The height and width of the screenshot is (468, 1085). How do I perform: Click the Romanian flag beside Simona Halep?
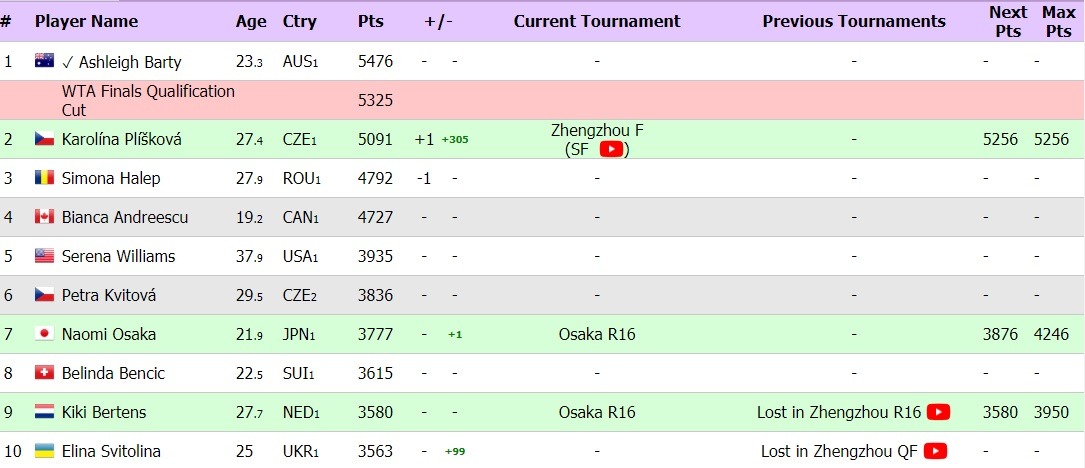click(44, 178)
